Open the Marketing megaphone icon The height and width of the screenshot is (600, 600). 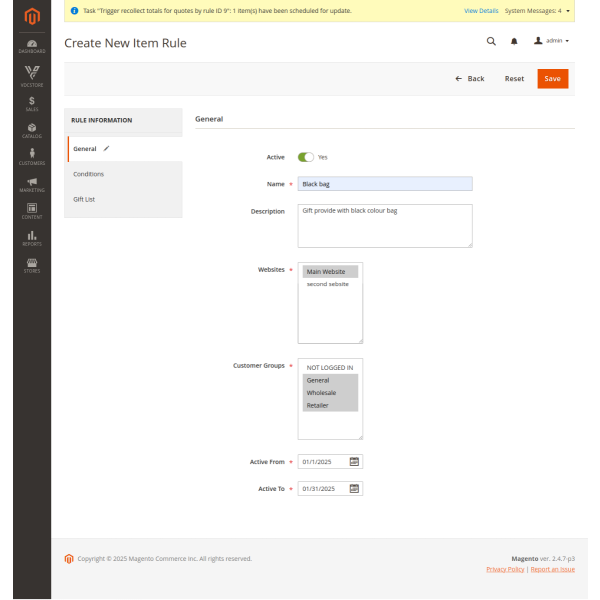coord(32,185)
